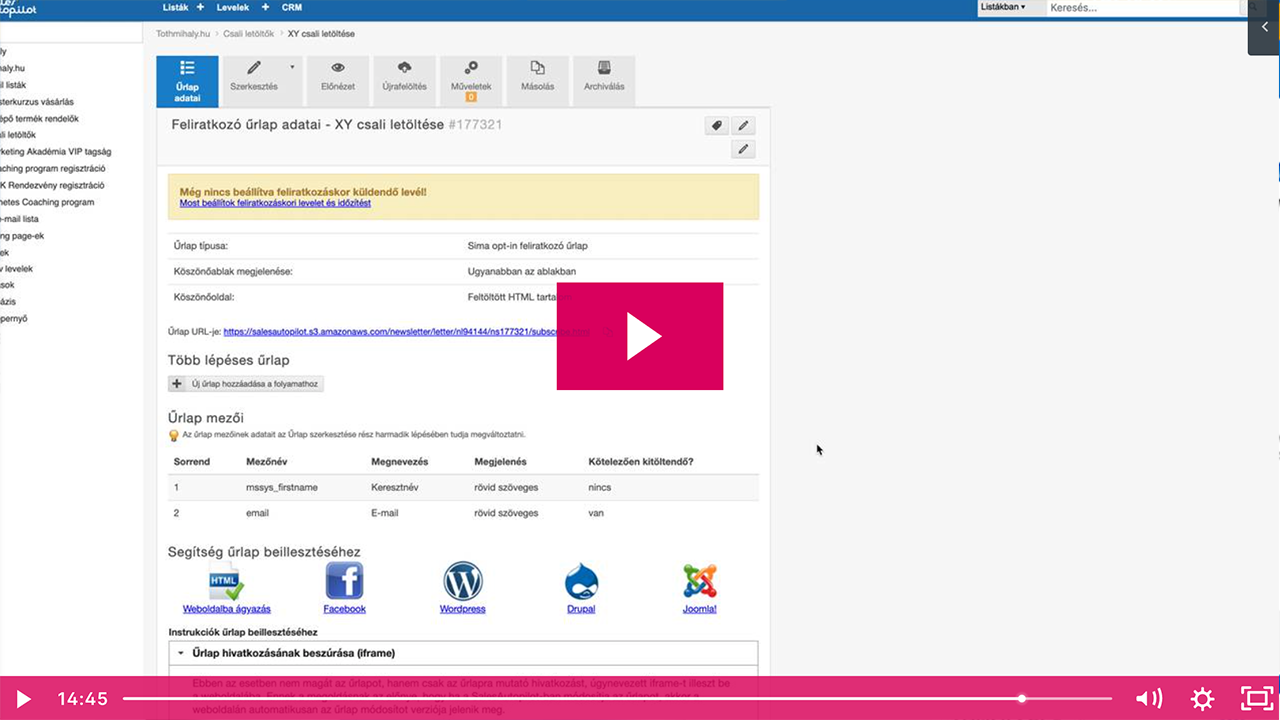
Task: Play the video with the center play button
Action: click(640, 336)
